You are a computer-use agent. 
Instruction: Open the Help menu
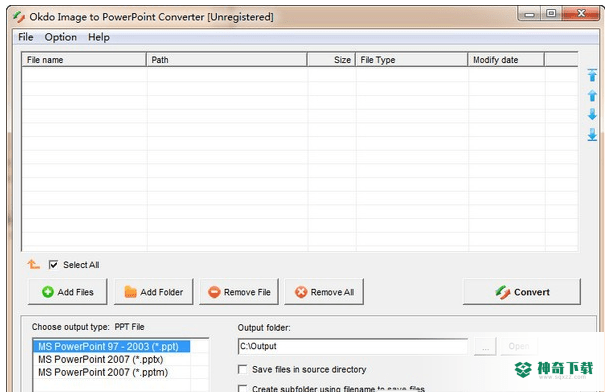tap(99, 37)
